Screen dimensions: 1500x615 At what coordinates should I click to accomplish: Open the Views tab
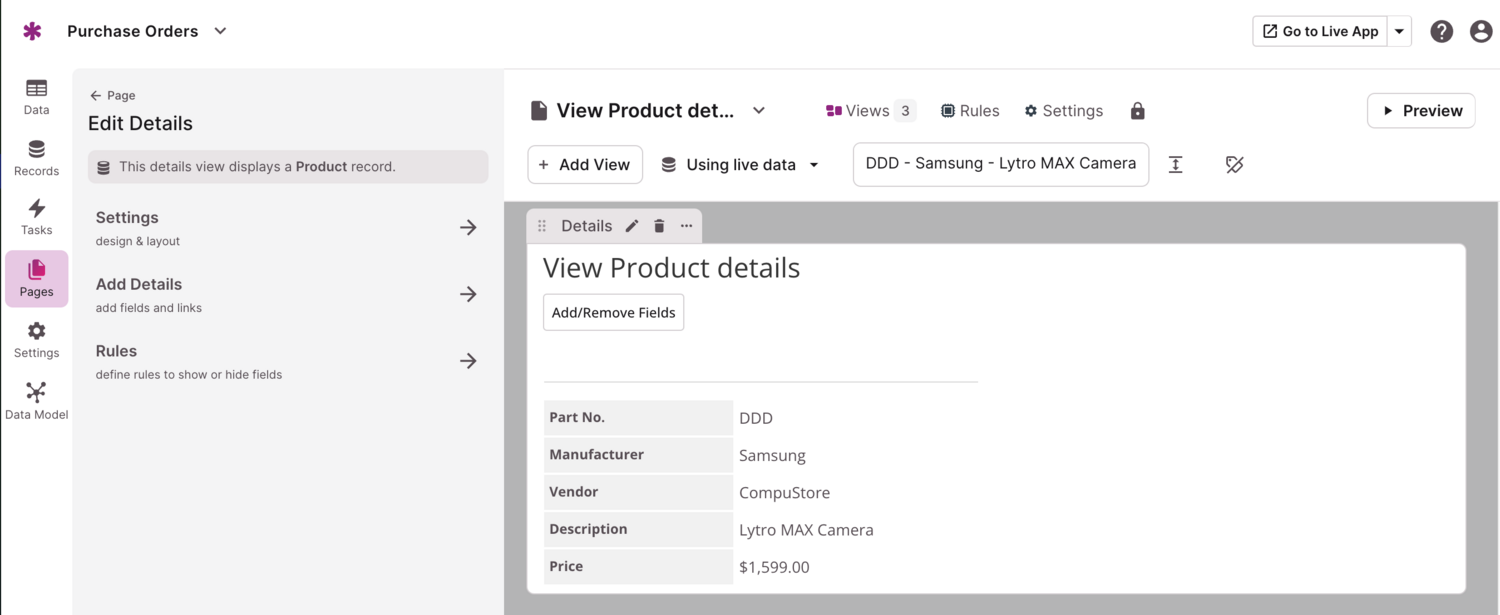coord(869,111)
